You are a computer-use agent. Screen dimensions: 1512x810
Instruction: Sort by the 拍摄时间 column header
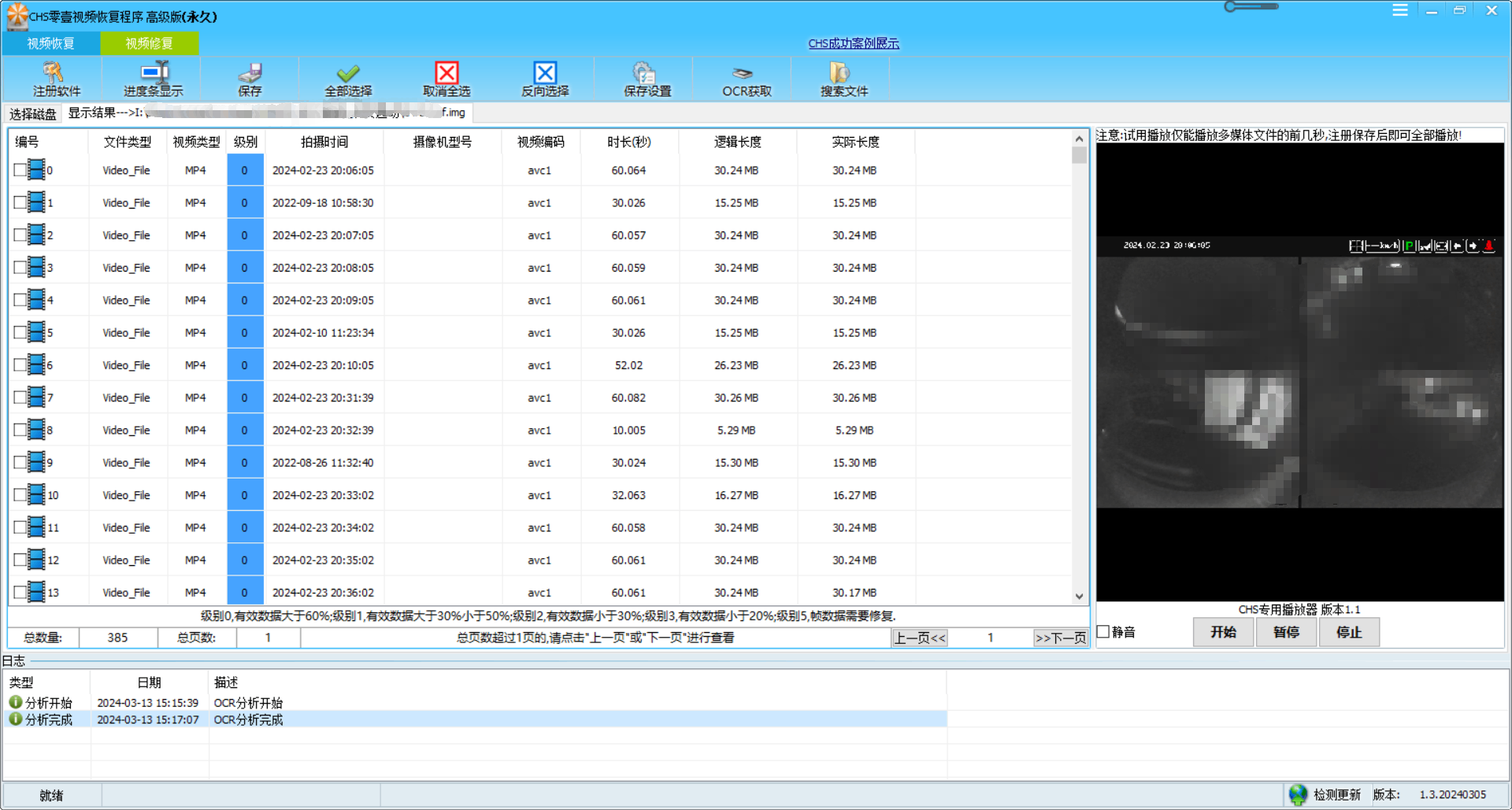[x=324, y=142]
